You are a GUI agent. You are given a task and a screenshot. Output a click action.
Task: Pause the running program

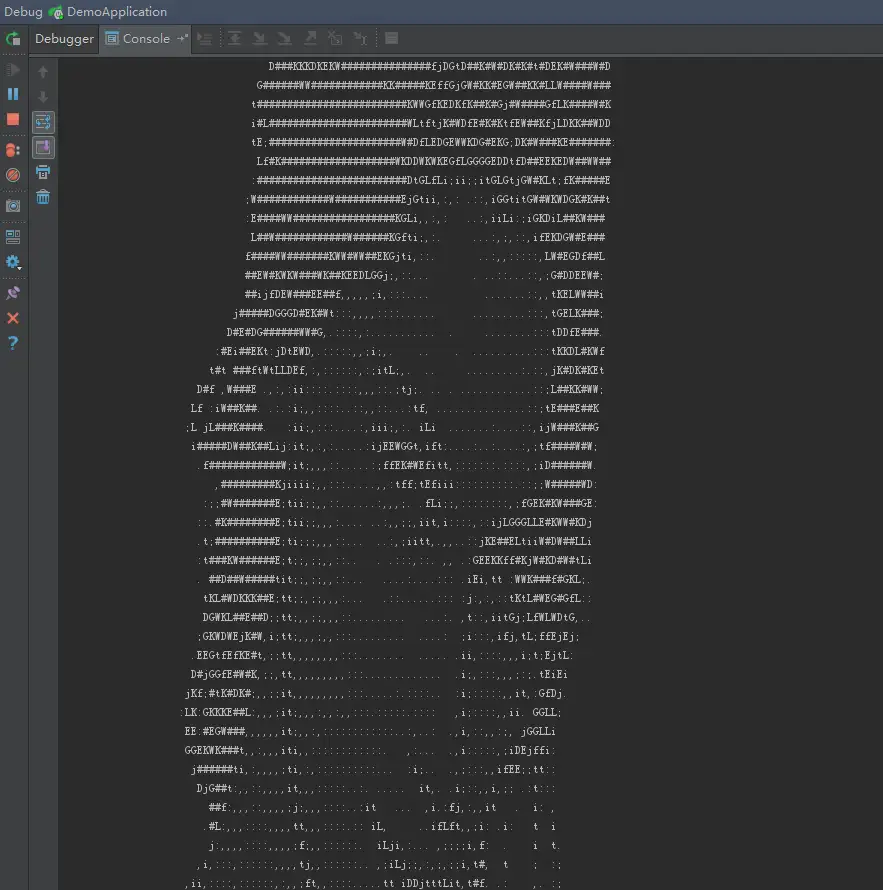[13, 94]
